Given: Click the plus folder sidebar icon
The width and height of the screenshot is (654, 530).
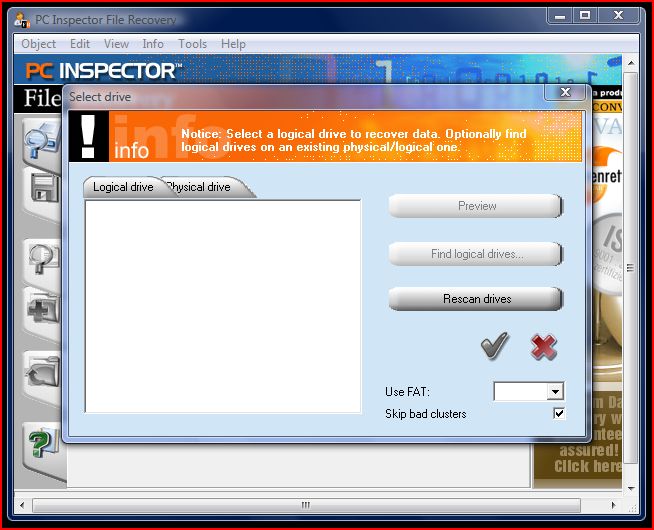Looking at the screenshot, I should (x=43, y=309).
